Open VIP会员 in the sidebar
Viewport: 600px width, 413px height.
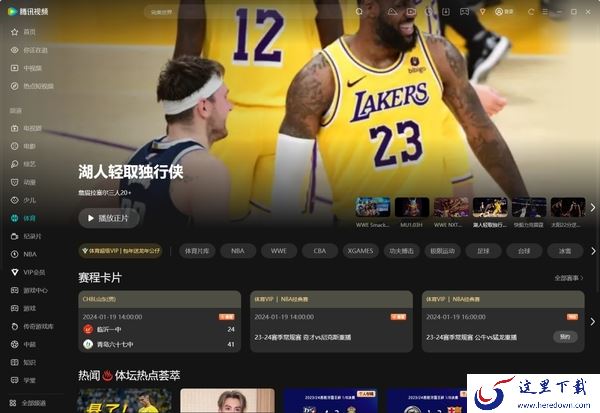click(28, 272)
